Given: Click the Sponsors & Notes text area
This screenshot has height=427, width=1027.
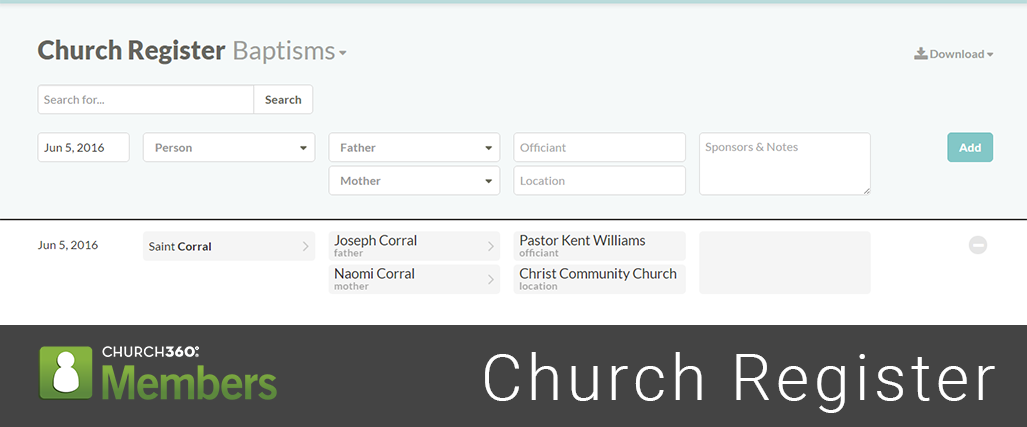Looking at the screenshot, I should [x=784, y=164].
